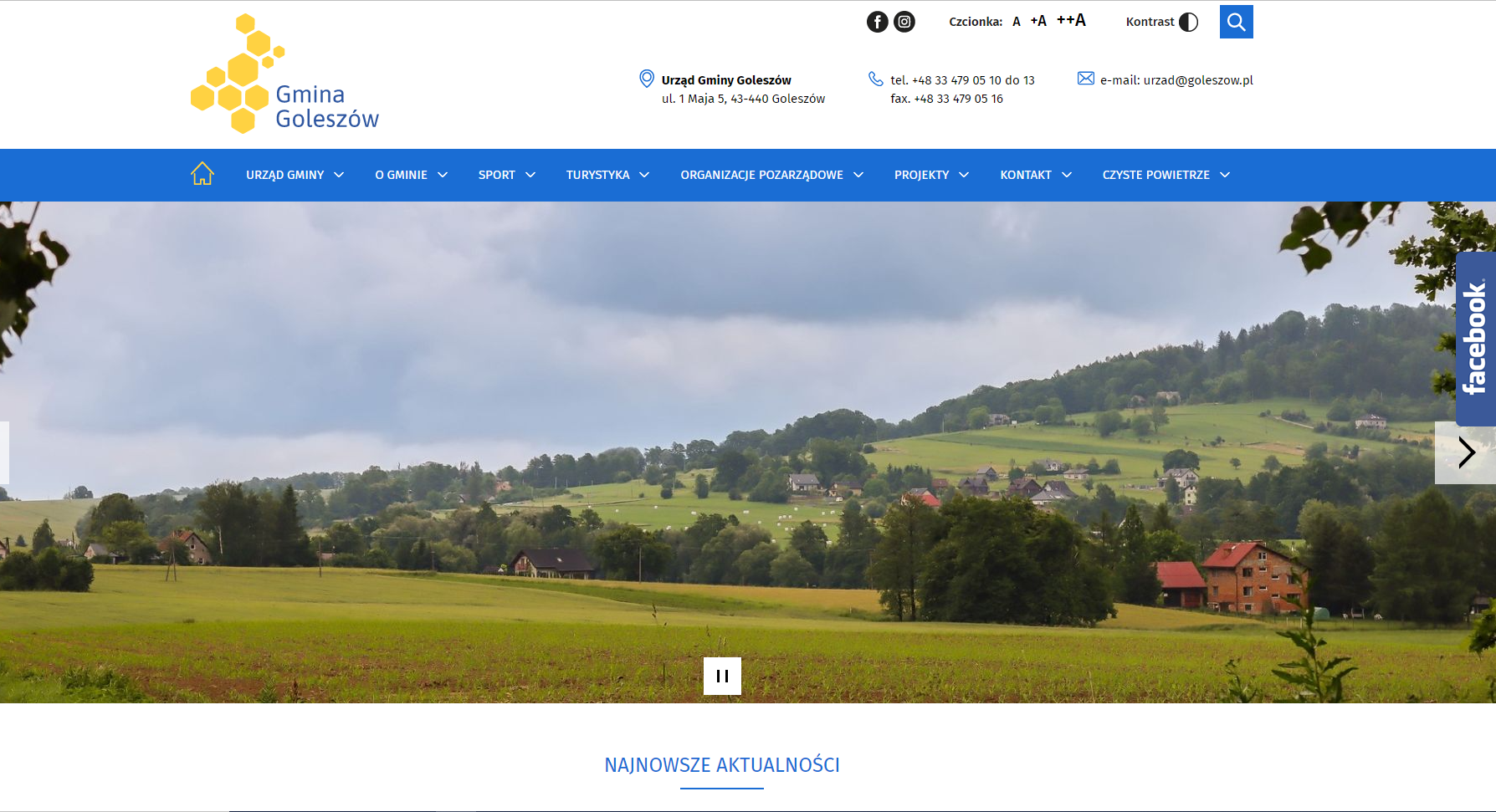The width and height of the screenshot is (1496, 812).
Task: Click the Gmina Goleszów honeycomb logo
Action: 284,74
